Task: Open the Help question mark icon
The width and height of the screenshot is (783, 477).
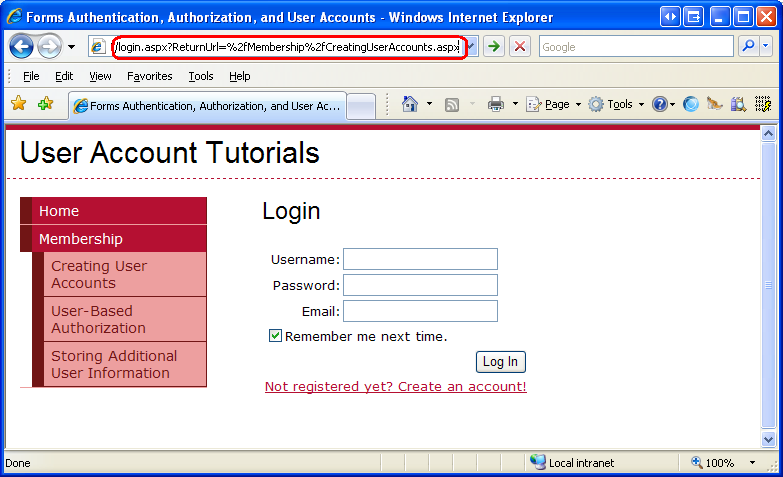Action: click(659, 104)
